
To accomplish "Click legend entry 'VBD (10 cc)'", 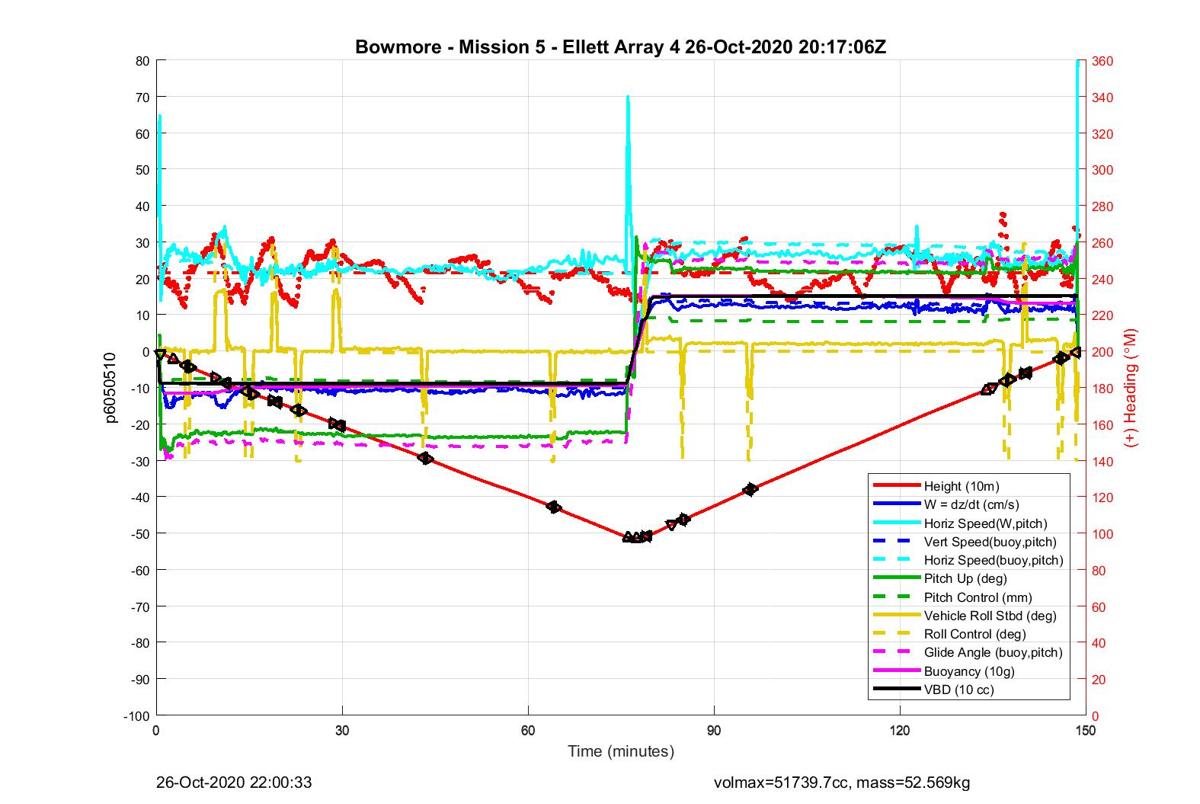I will tap(957, 690).
